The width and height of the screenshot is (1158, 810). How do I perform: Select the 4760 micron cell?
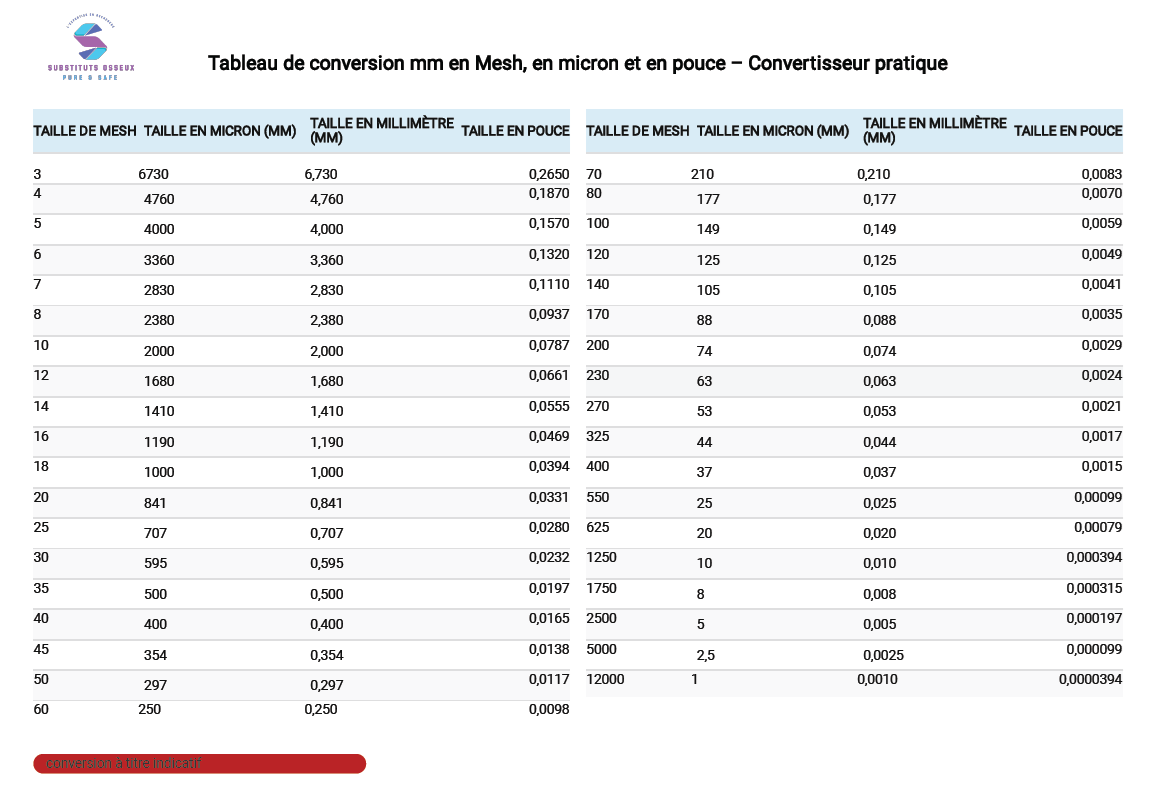coord(159,199)
